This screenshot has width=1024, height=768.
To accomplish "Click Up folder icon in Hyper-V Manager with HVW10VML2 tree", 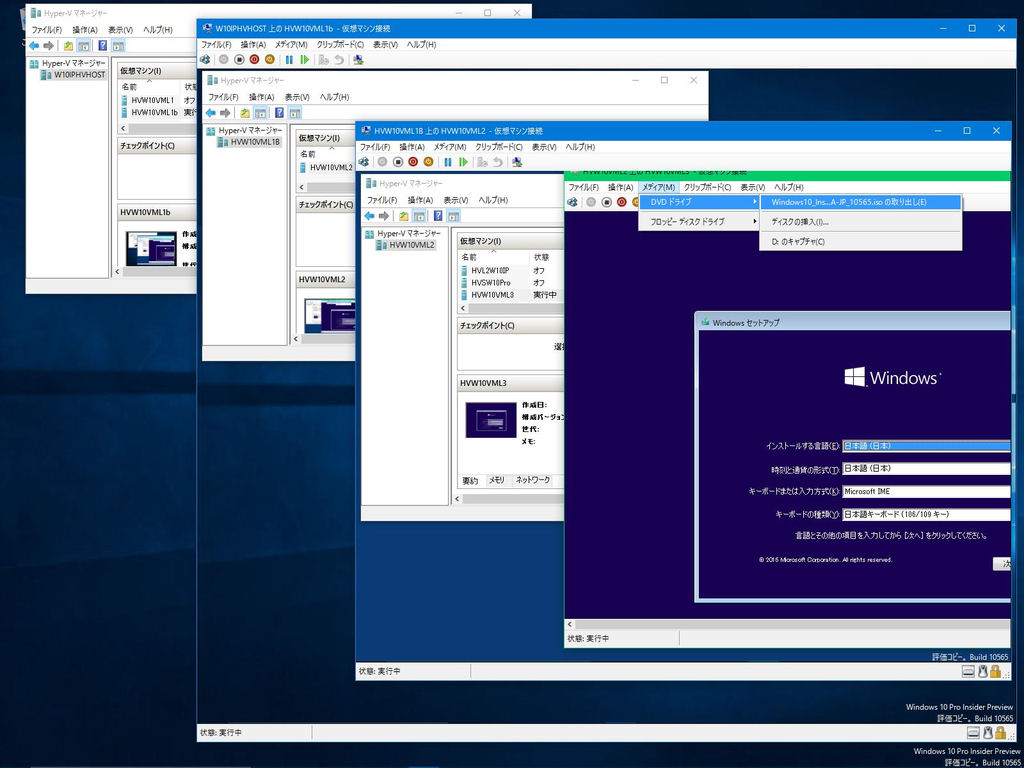I will 404,216.
